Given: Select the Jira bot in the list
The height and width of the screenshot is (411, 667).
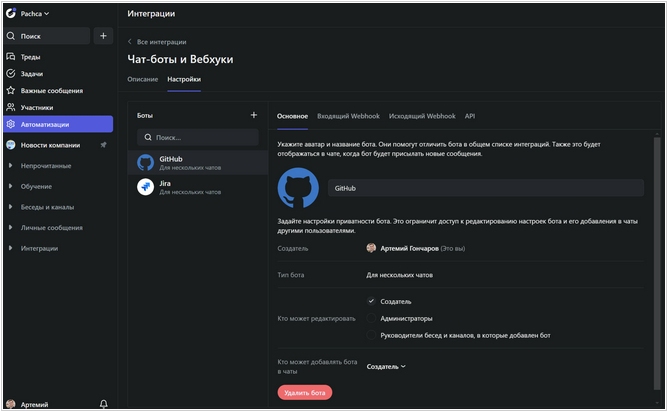Looking at the screenshot, I should tap(197, 187).
